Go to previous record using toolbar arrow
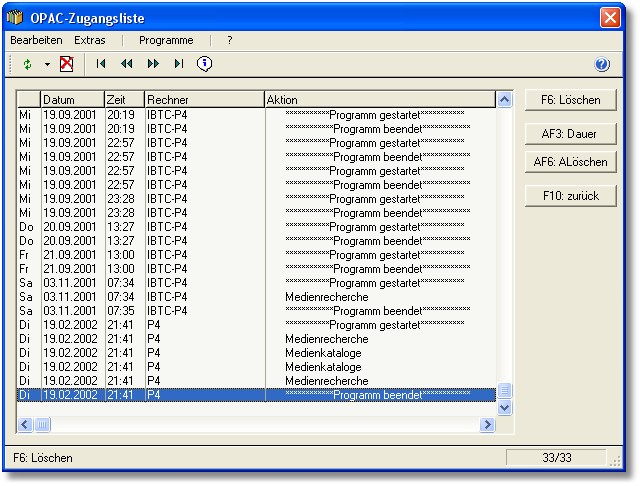This screenshot has height=486, width=640. tap(127, 64)
